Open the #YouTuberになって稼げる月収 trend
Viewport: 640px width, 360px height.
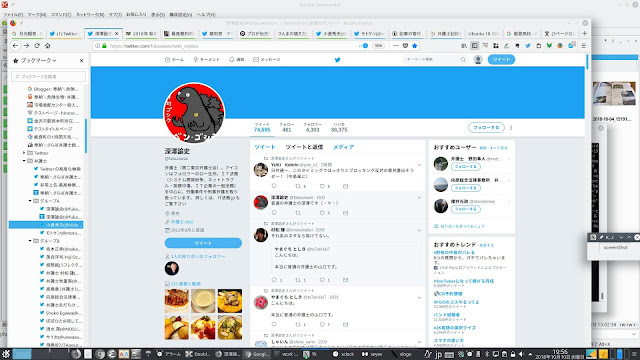464,281
